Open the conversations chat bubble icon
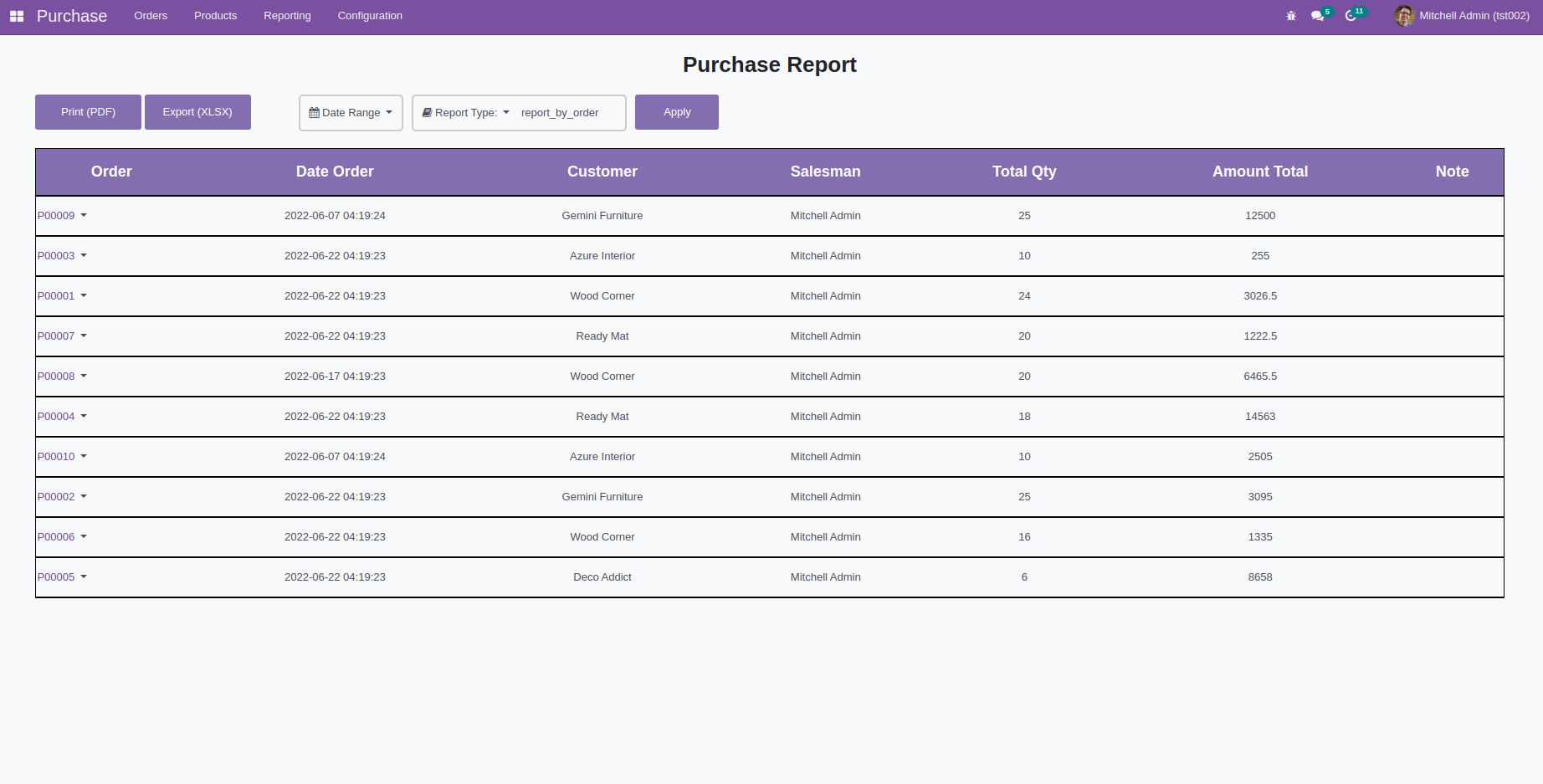The image size is (1543, 784). pyautogui.click(x=1317, y=16)
